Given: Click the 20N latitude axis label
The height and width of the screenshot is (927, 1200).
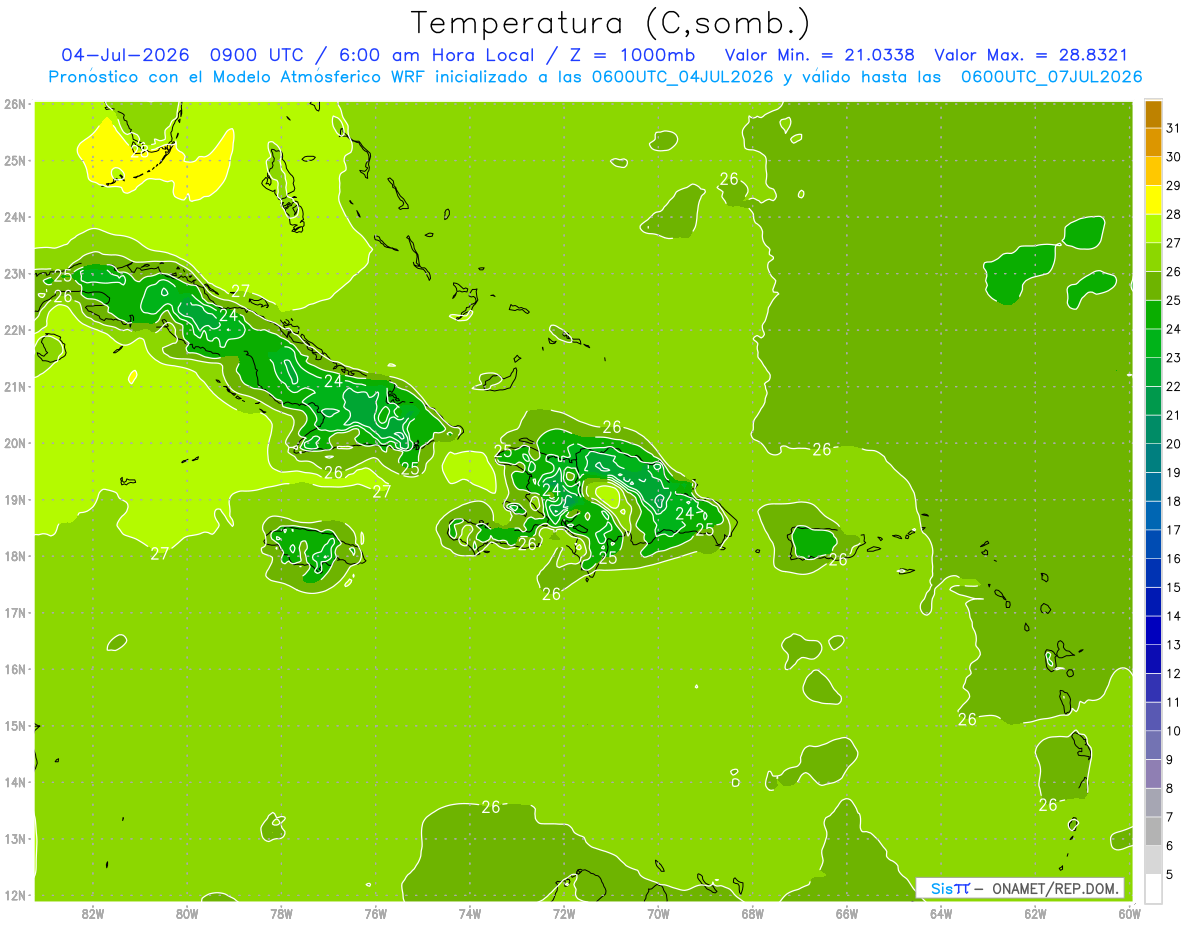Looking at the screenshot, I should tap(14, 443).
